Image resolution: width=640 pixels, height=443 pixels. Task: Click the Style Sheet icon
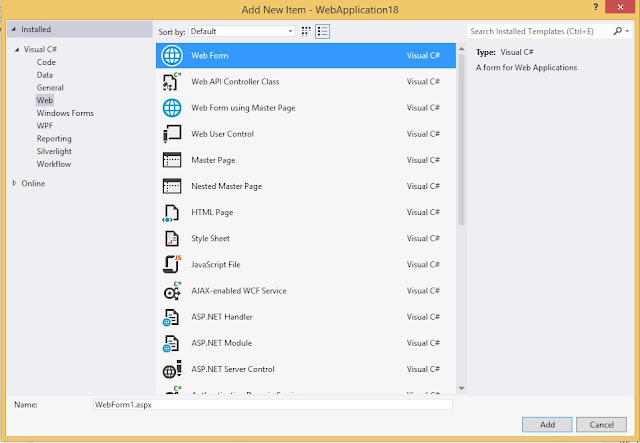172,238
